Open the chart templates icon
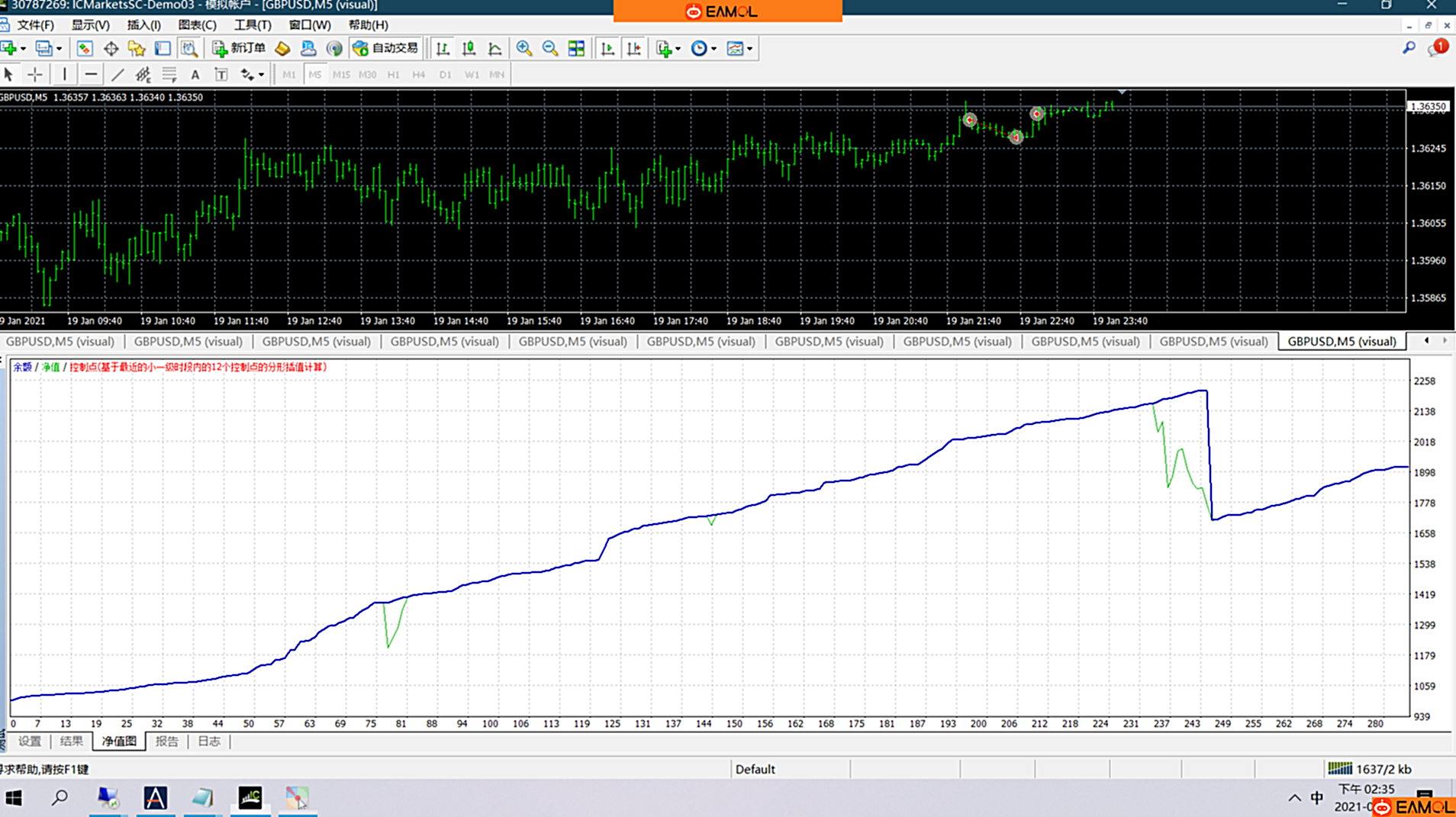Screen dimensions: 1456x817 point(735,48)
